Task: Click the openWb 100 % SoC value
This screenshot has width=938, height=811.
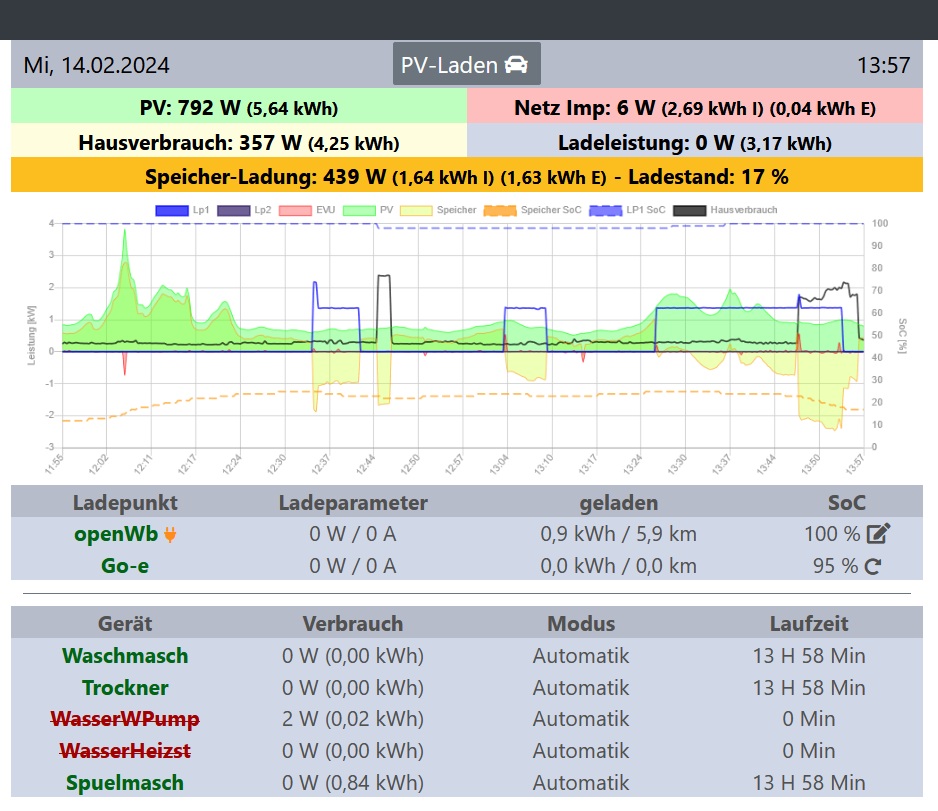Action: coord(832,533)
